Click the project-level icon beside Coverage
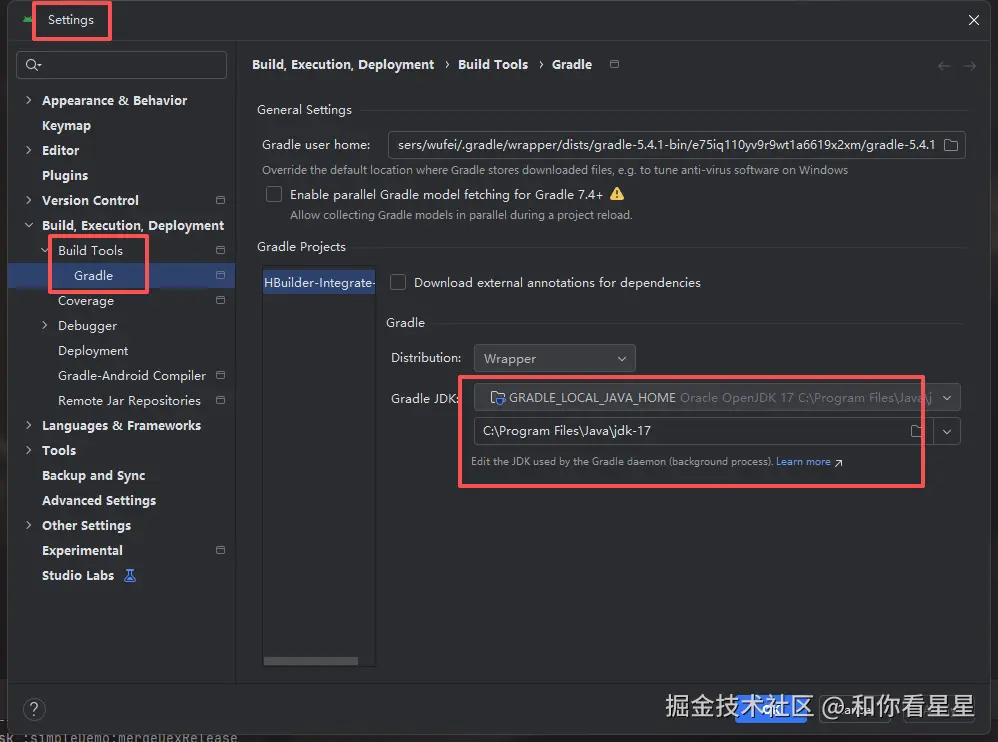The width and height of the screenshot is (998, 742). [x=220, y=300]
